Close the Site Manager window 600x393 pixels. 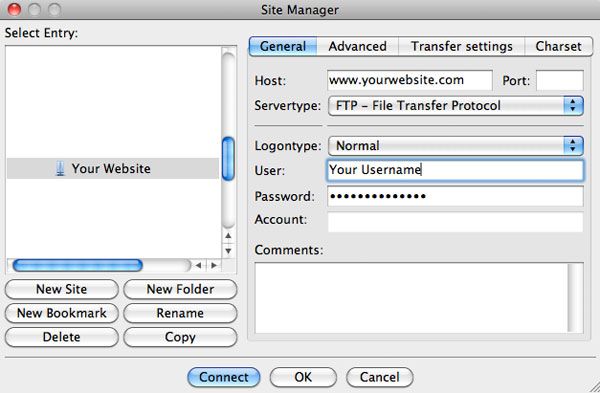point(14,9)
